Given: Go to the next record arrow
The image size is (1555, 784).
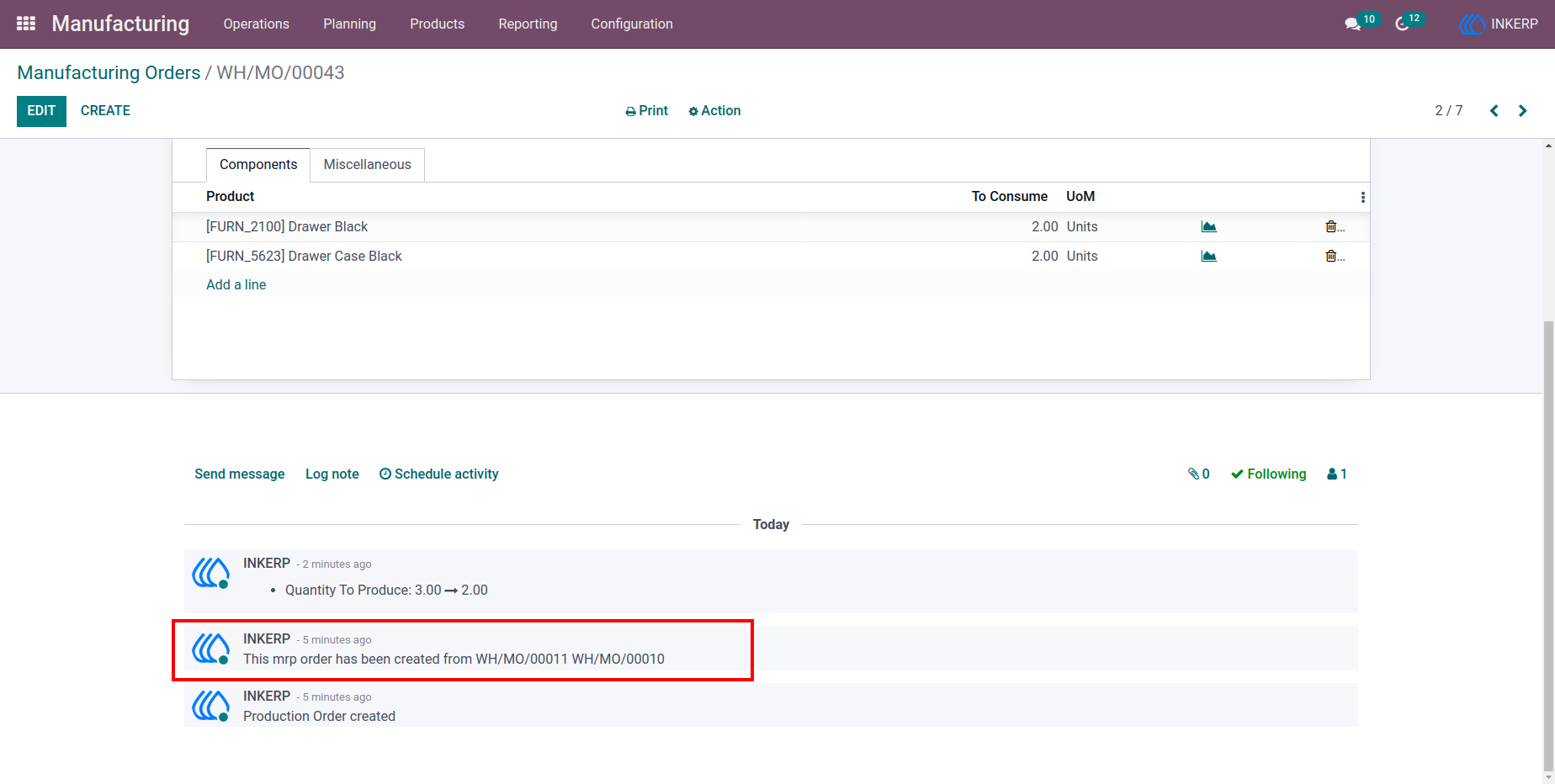Looking at the screenshot, I should pos(1522,111).
